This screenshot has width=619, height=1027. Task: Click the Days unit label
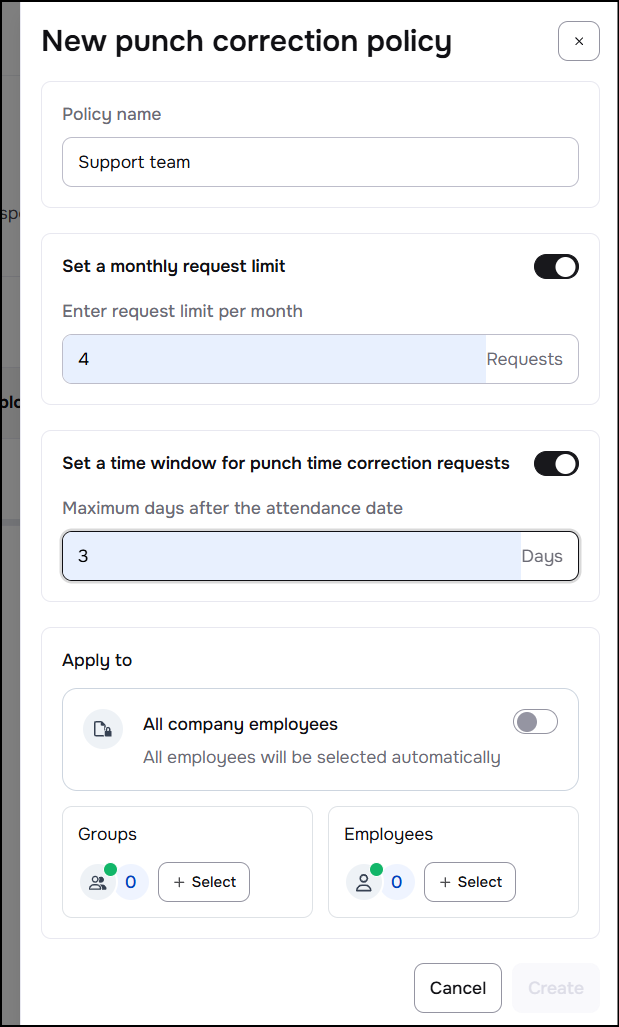(x=542, y=556)
